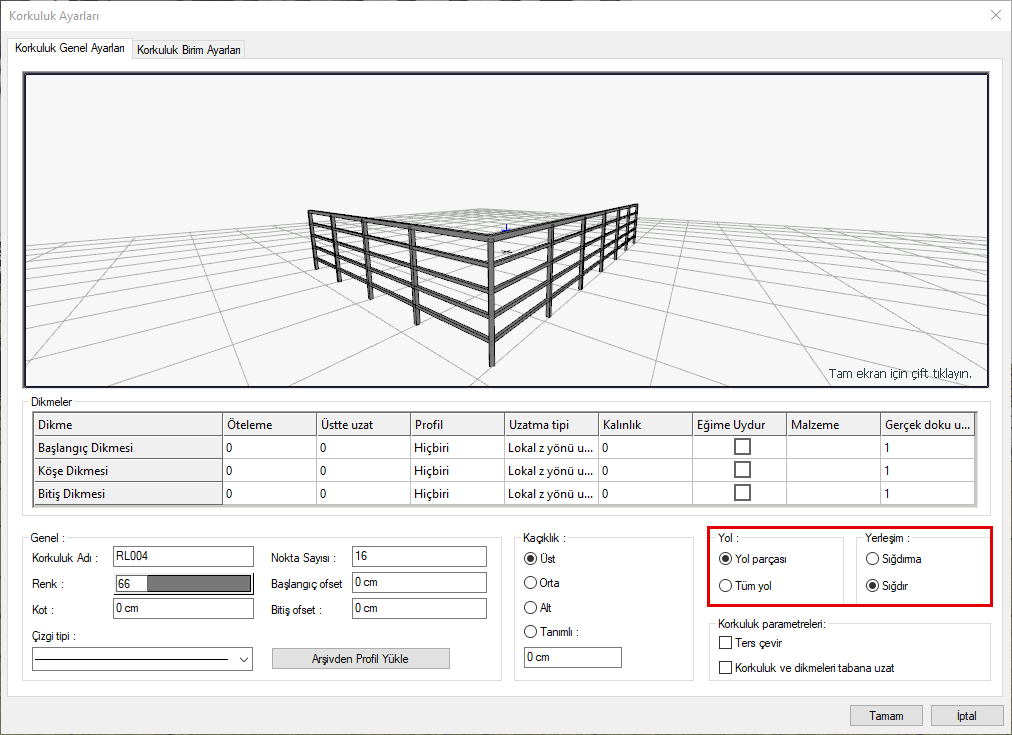
Task: Select Tanımlı offset radio button
Action: point(531,631)
